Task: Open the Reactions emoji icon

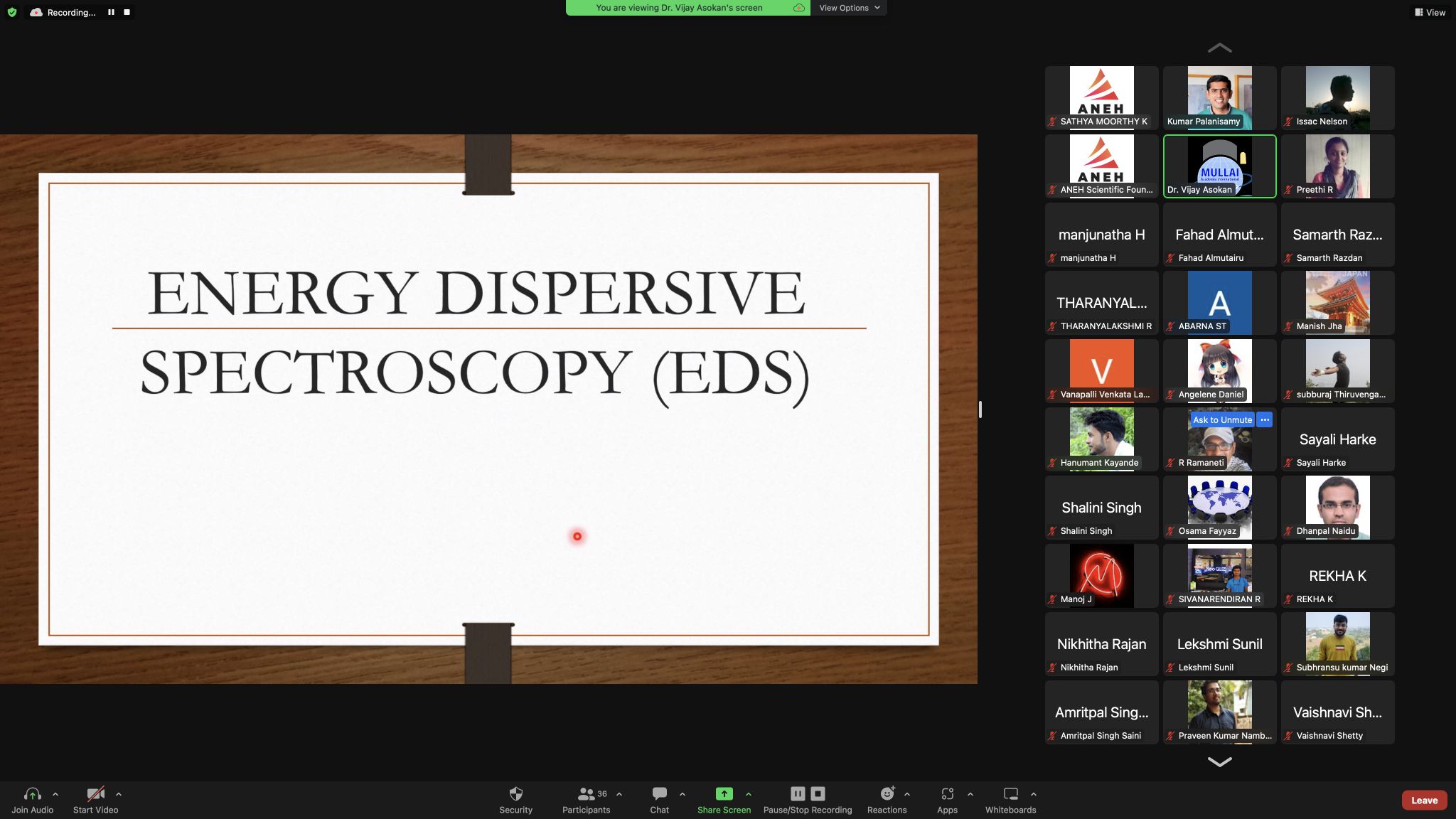Action: 887,794
